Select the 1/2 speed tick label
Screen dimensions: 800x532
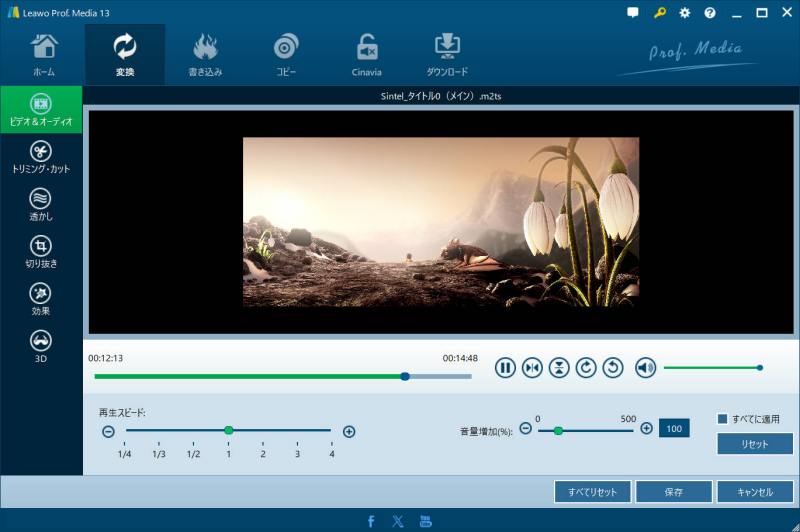[x=193, y=454]
